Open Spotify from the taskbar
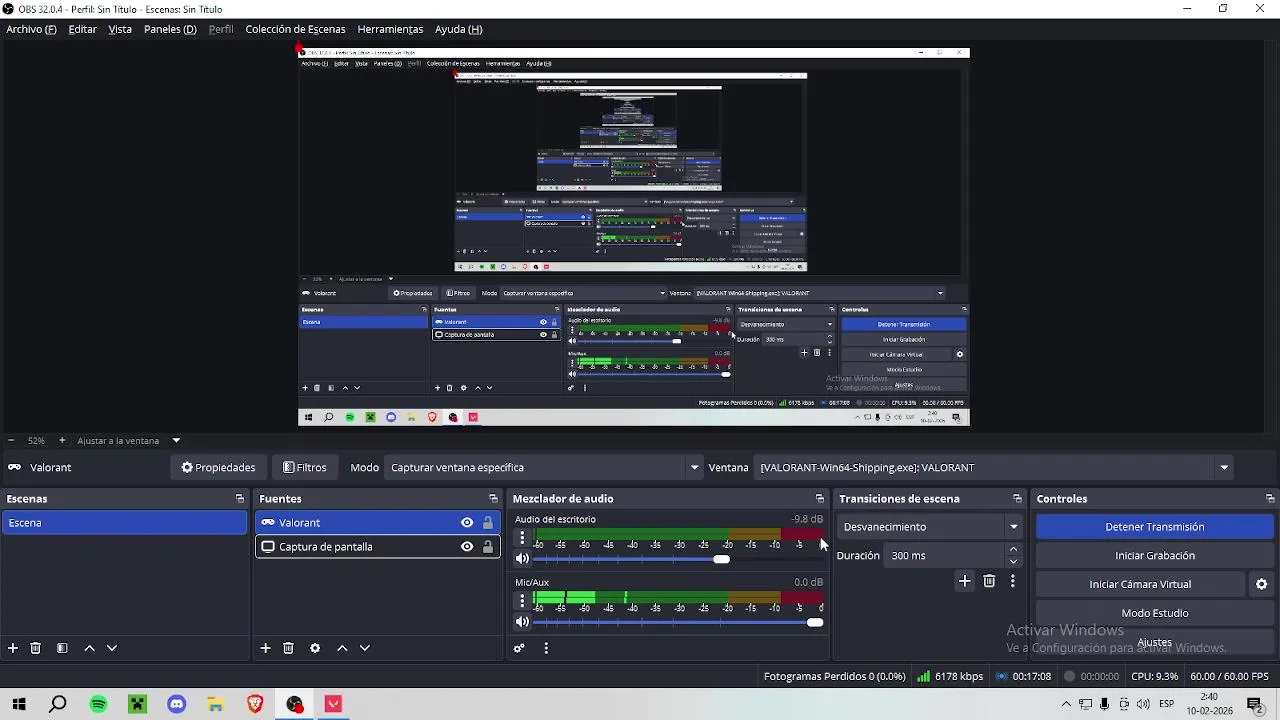The height and width of the screenshot is (720, 1280). [98, 704]
